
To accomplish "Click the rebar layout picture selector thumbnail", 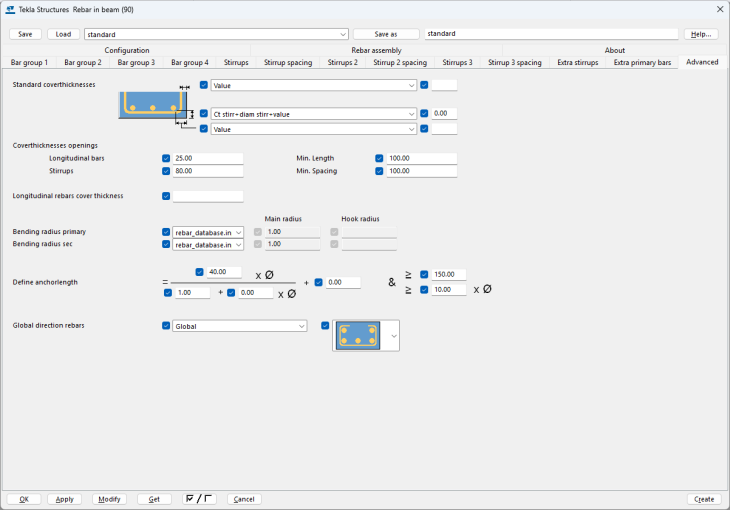I will pyautogui.click(x=358, y=335).
